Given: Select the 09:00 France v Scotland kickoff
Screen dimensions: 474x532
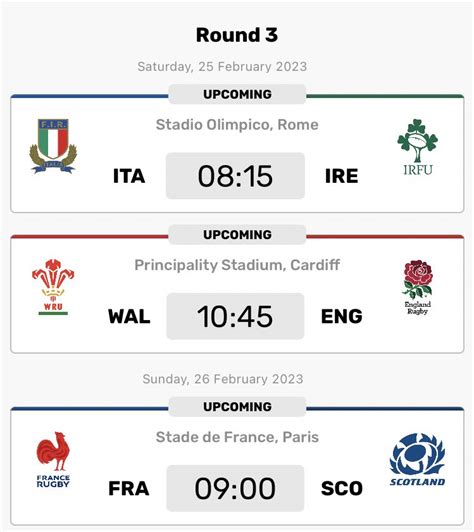Looking at the screenshot, I should [235, 488].
